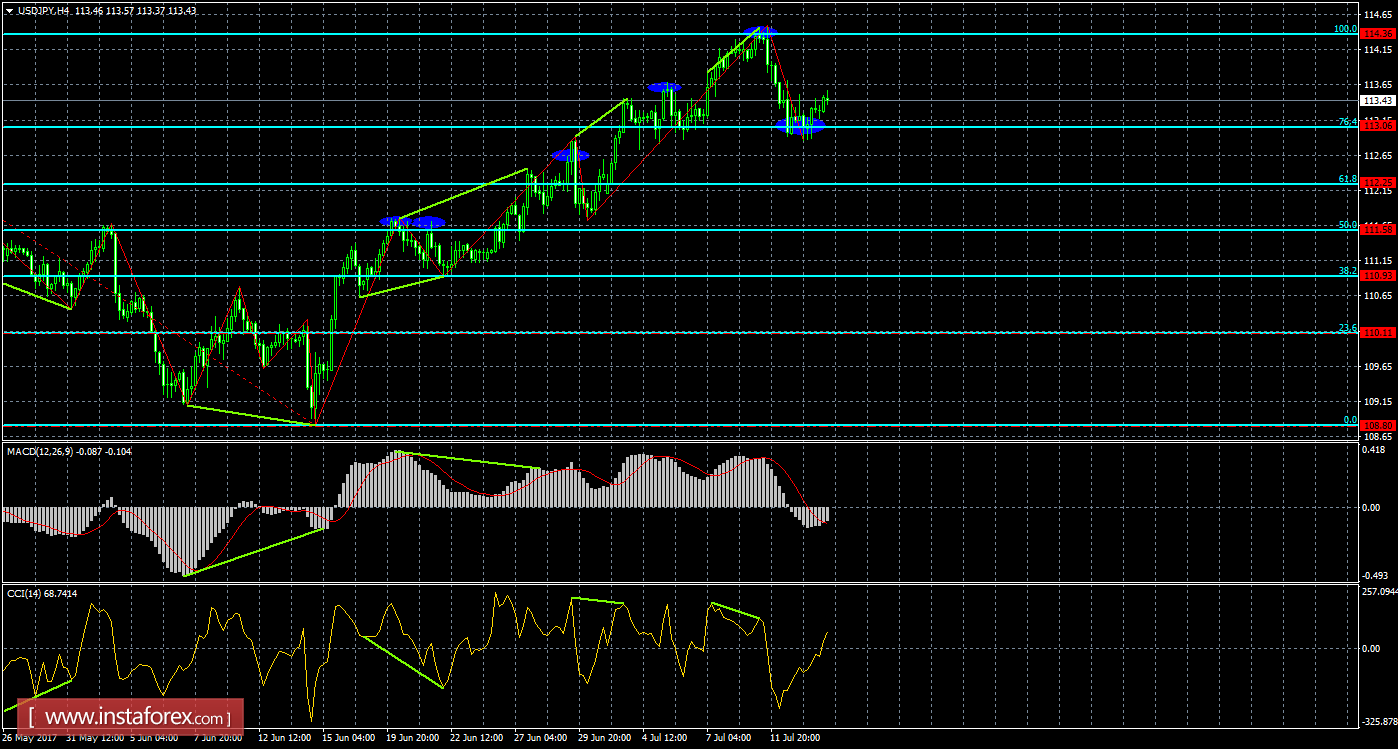Select the blue ellipse marker near 113.65 high

click(x=664, y=88)
